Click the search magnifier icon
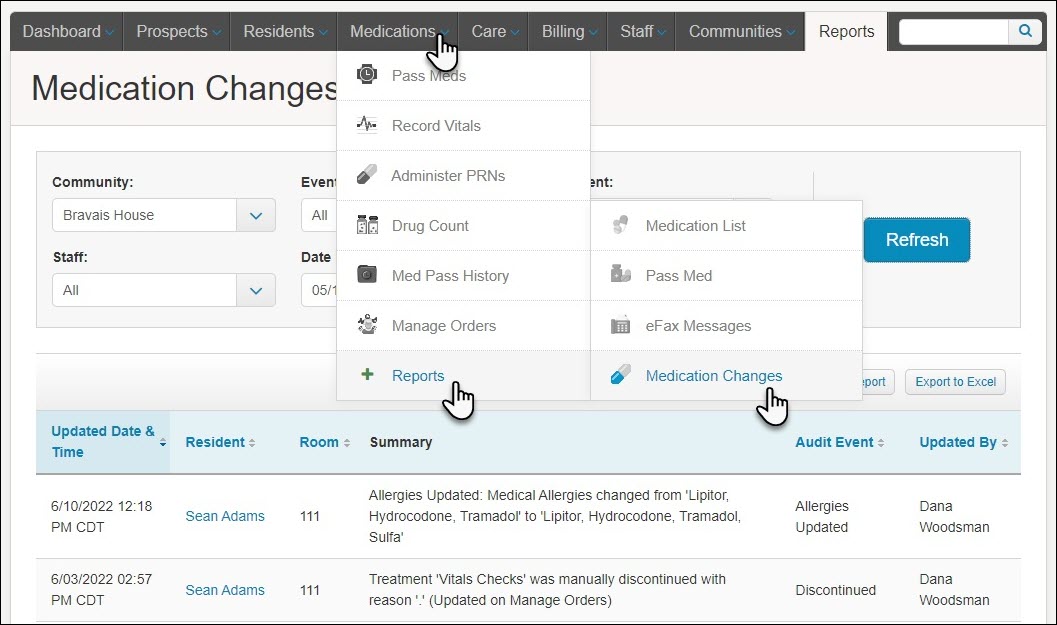 coord(1024,31)
